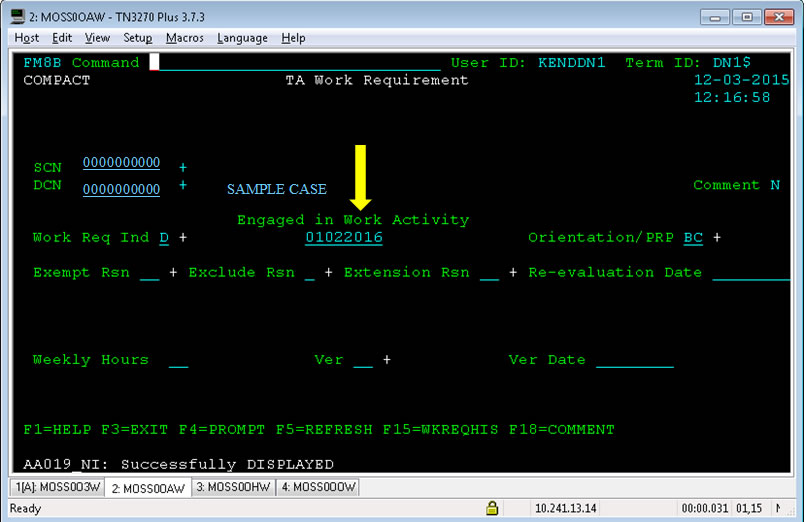Click the Engaged in Work Activity date 01022016
Viewport: 806px width, 522px height.
click(344, 238)
